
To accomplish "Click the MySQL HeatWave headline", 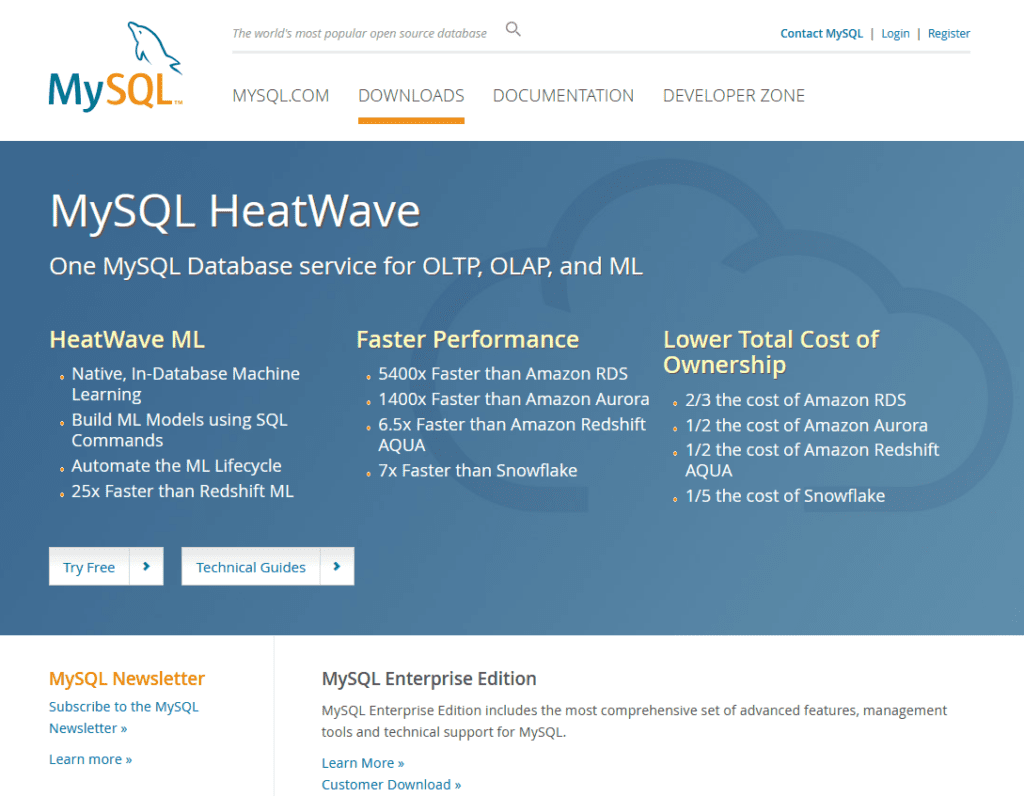I will tap(235, 211).
